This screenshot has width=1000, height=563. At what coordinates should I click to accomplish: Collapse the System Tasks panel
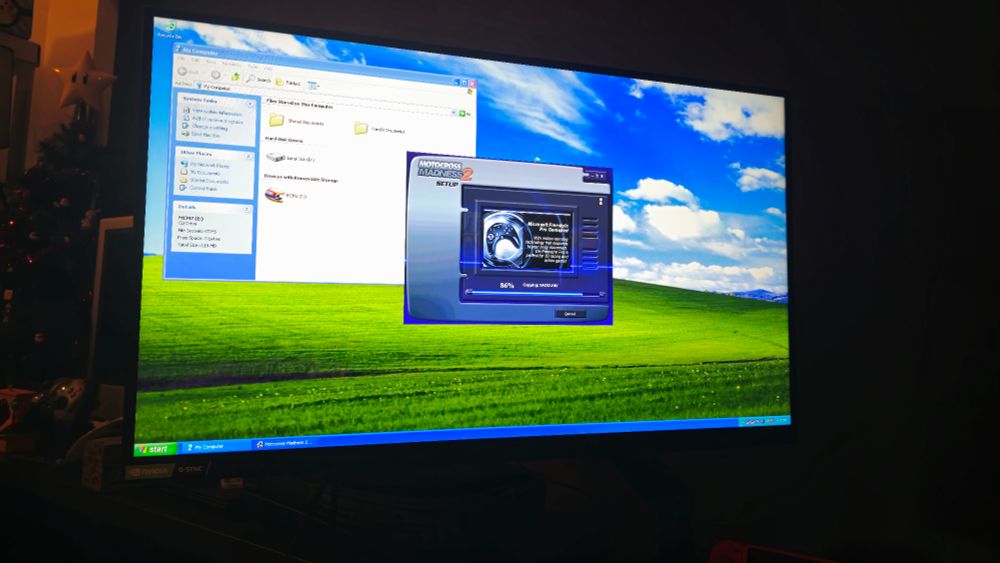click(x=250, y=104)
